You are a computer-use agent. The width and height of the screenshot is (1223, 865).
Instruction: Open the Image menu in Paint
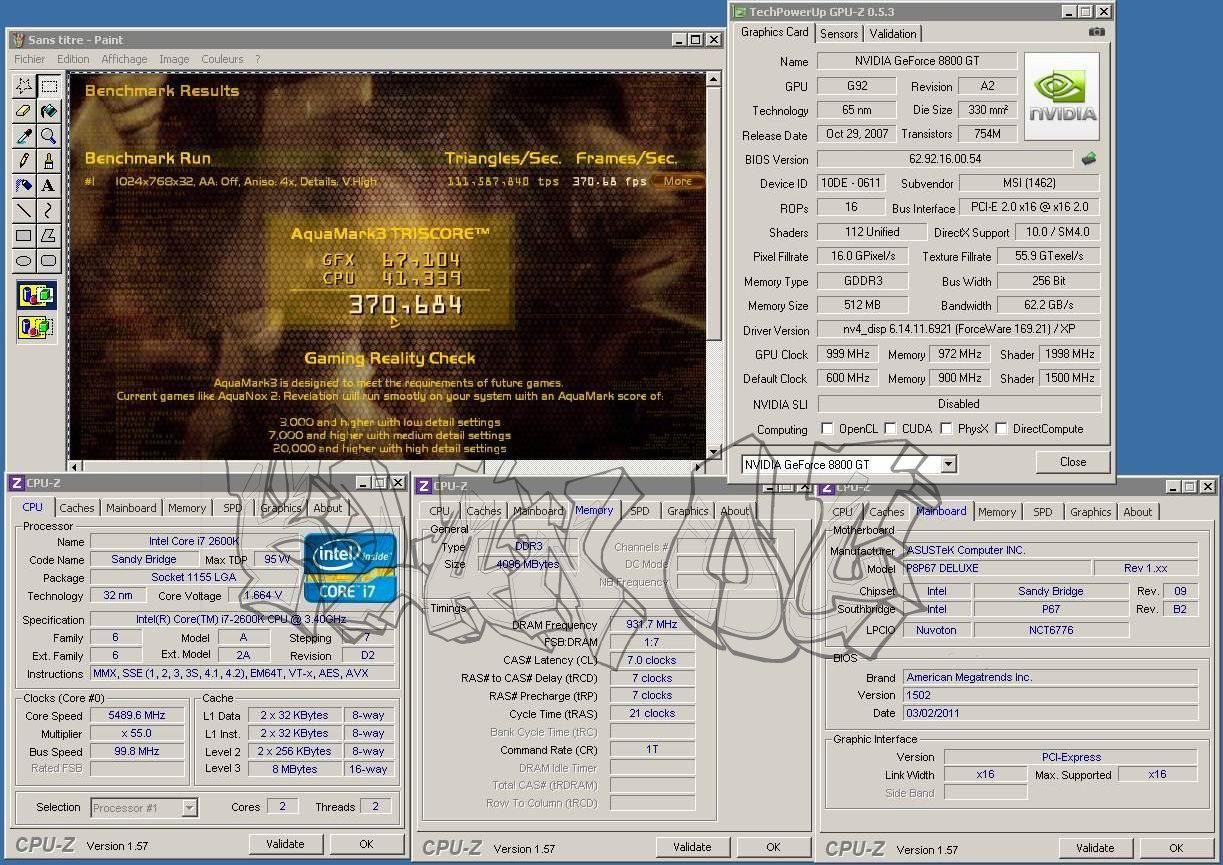pyautogui.click(x=174, y=59)
